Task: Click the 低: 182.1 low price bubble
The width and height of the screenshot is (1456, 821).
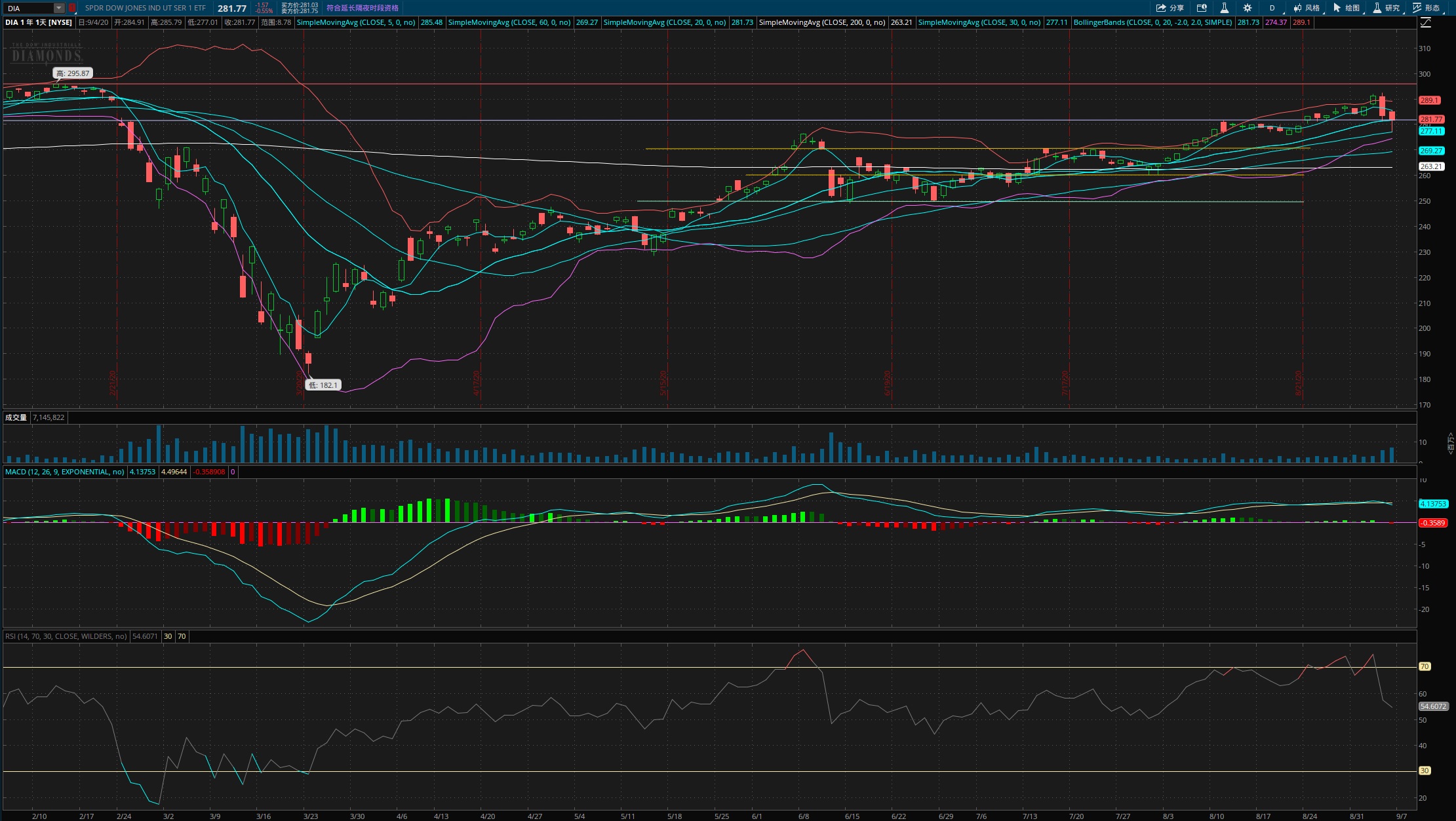Action: [323, 385]
